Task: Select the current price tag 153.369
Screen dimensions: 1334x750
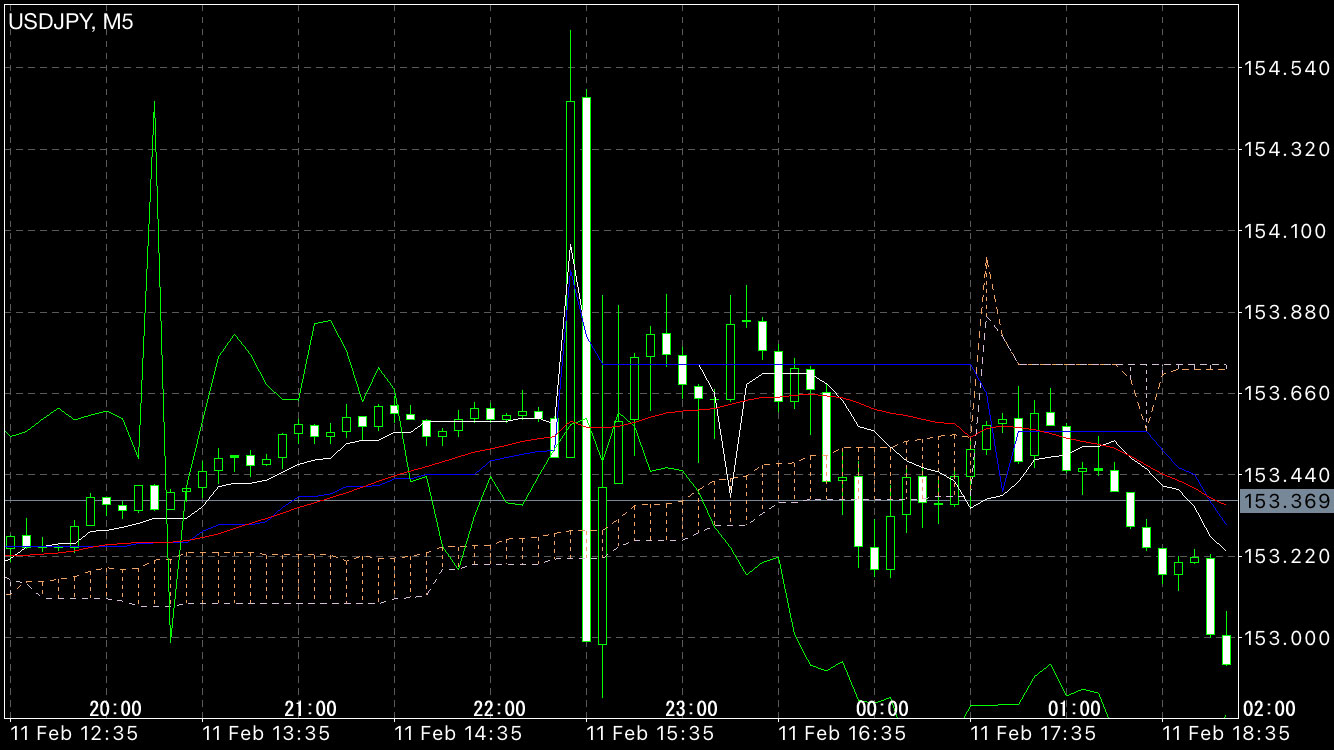Action: 1285,501
